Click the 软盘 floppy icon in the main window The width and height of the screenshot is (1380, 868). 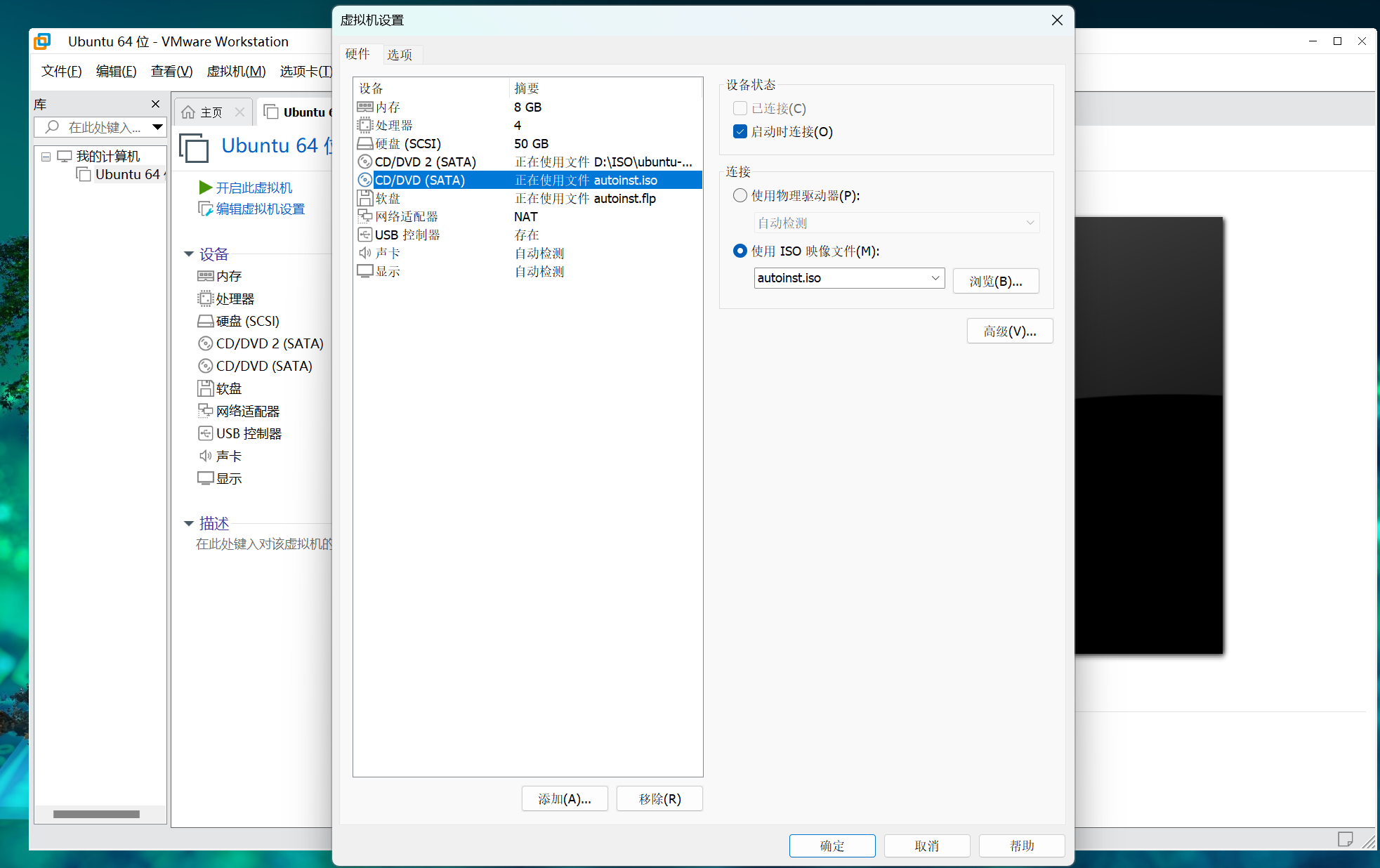point(205,388)
